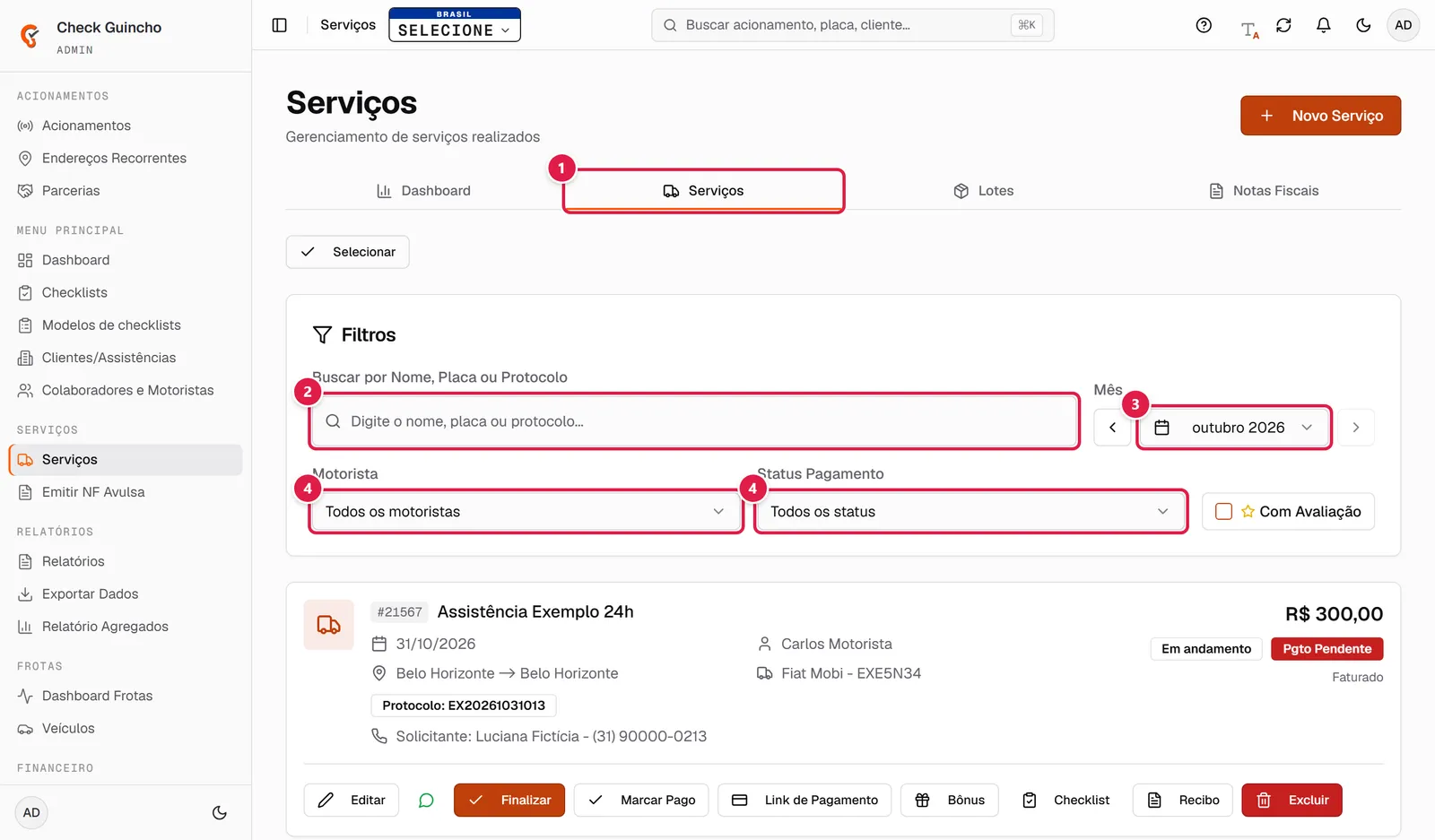This screenshot has width=1435, height=840.
Task: Click the Novo Serviço button
Action: [x=1320, y=116]
